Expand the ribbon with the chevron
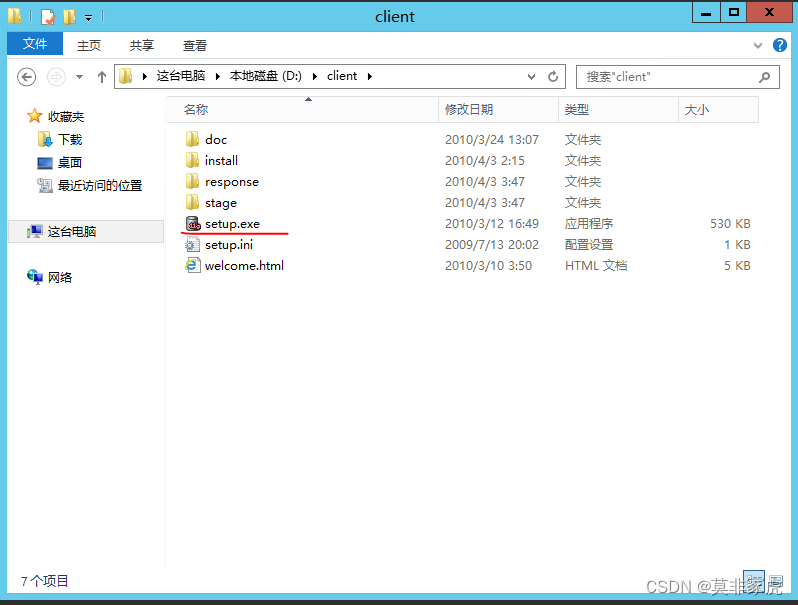Screen dimensions: 798x605 [x=758, y=45]
